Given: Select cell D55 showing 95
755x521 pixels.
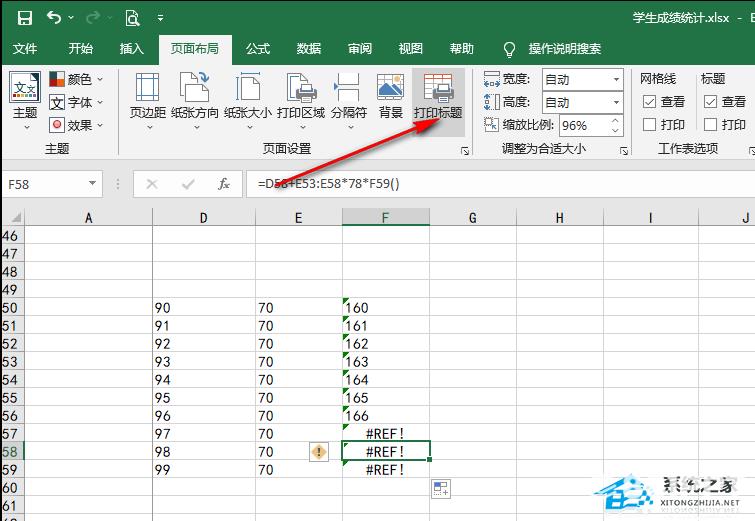Looking at the screenshot, I should [x=204, y=398].
